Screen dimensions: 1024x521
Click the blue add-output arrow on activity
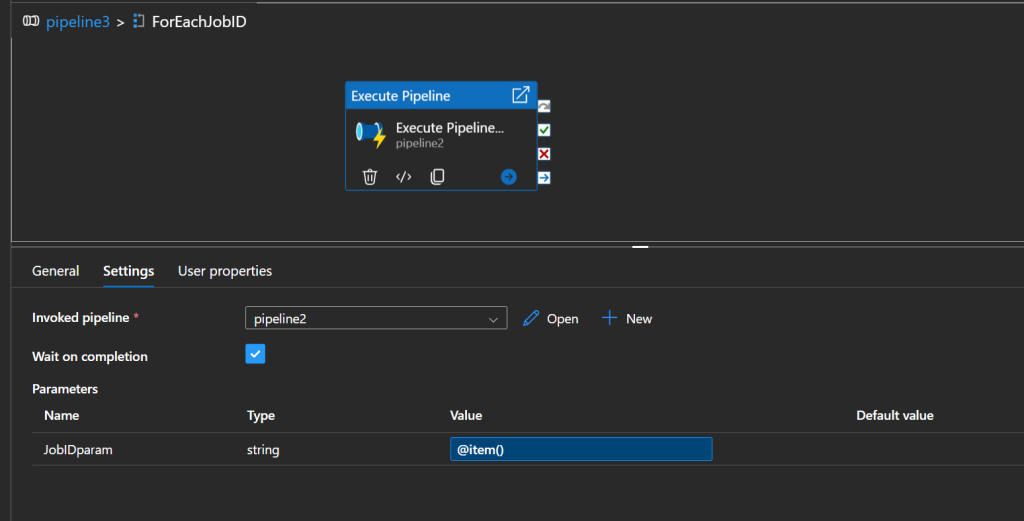[x=508, y=177]
